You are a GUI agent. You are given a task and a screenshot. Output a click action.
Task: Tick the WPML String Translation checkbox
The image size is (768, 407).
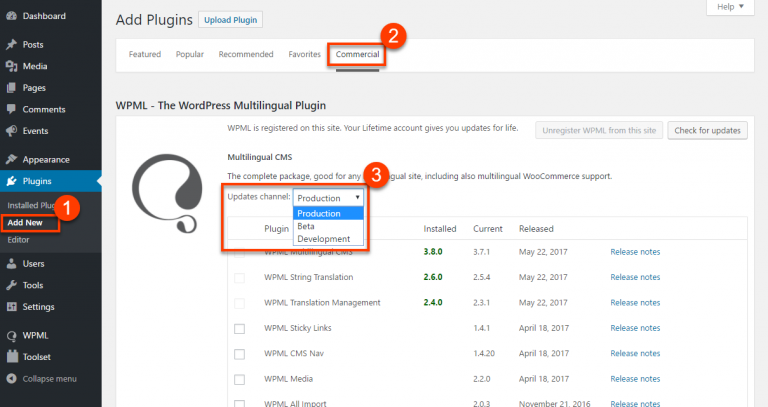click(240, 278)
